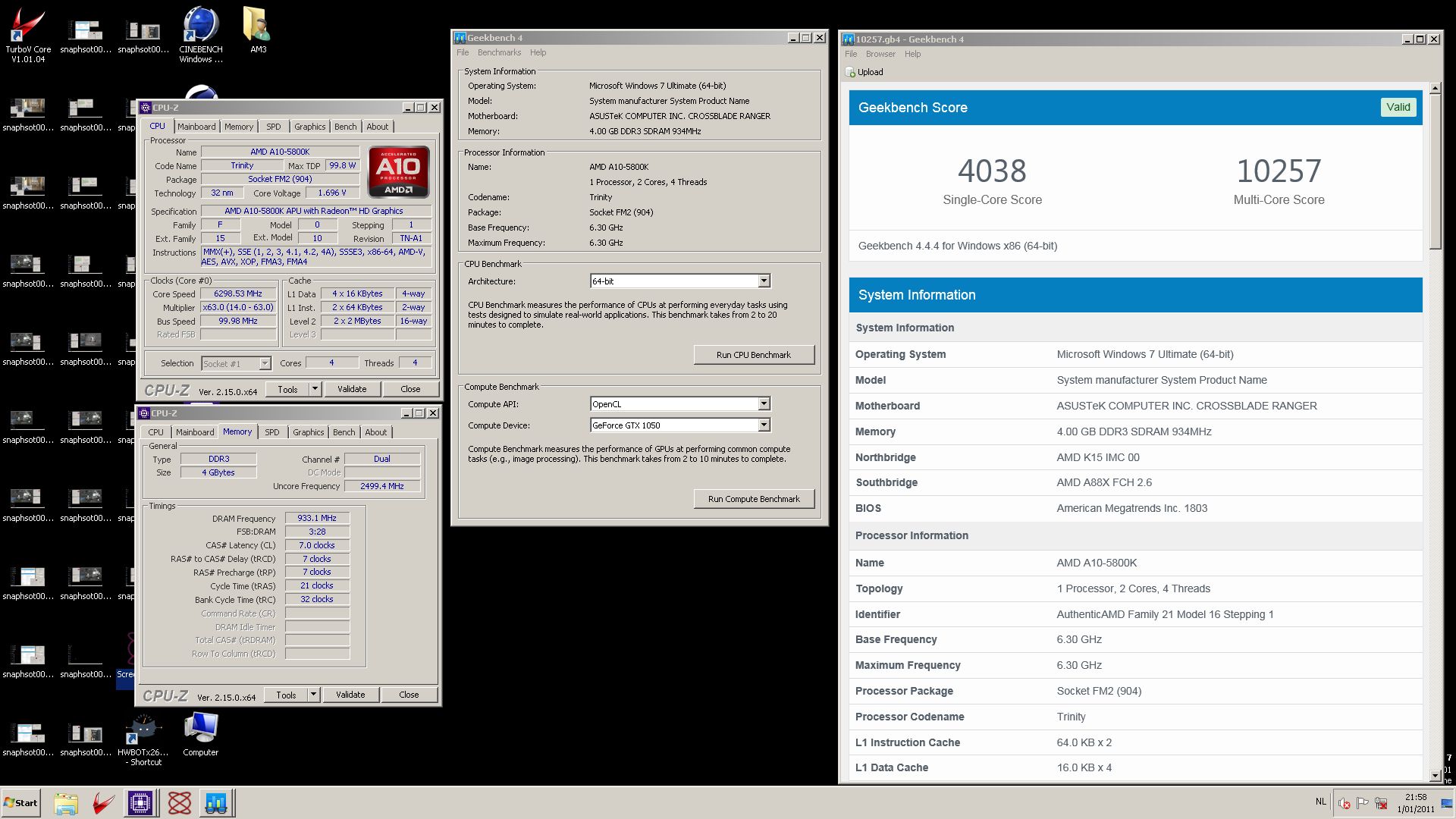Viewport: 1456px width, 819px height.
Task: Click the 10257 Multi-Core Score value
Action: coord(1279,171)
